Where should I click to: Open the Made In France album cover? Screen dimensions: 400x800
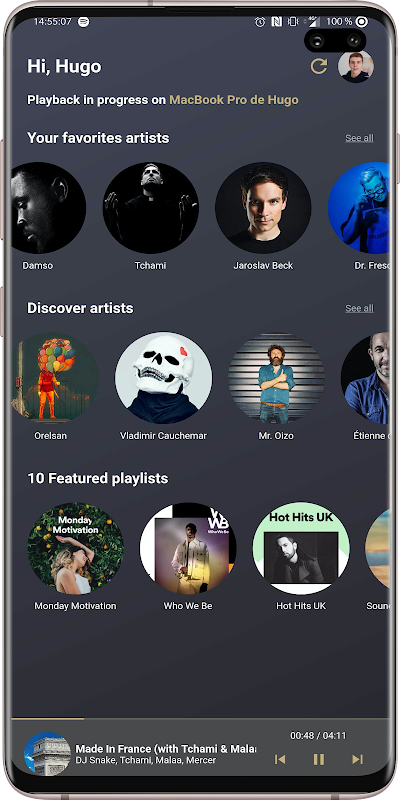click(47, 755)
